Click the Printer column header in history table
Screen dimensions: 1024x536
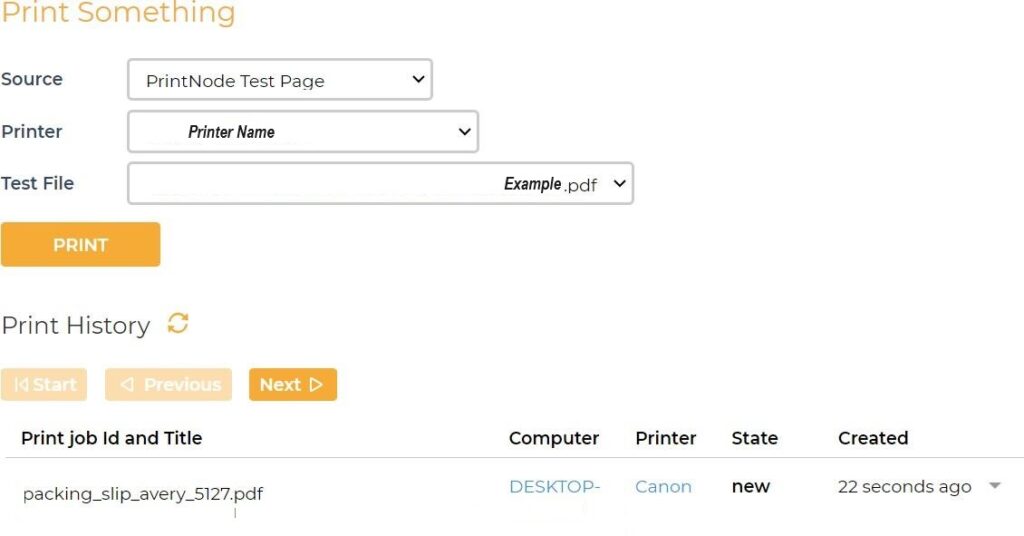pyautogui.click(x=665, y=438)
